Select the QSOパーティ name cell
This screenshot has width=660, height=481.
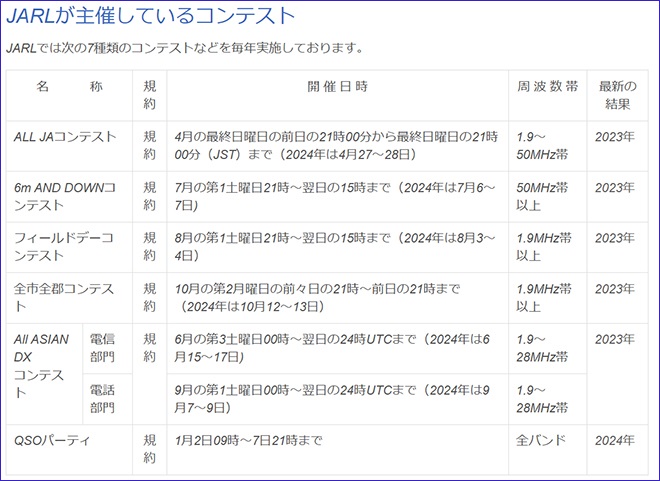tap(69, 449)
